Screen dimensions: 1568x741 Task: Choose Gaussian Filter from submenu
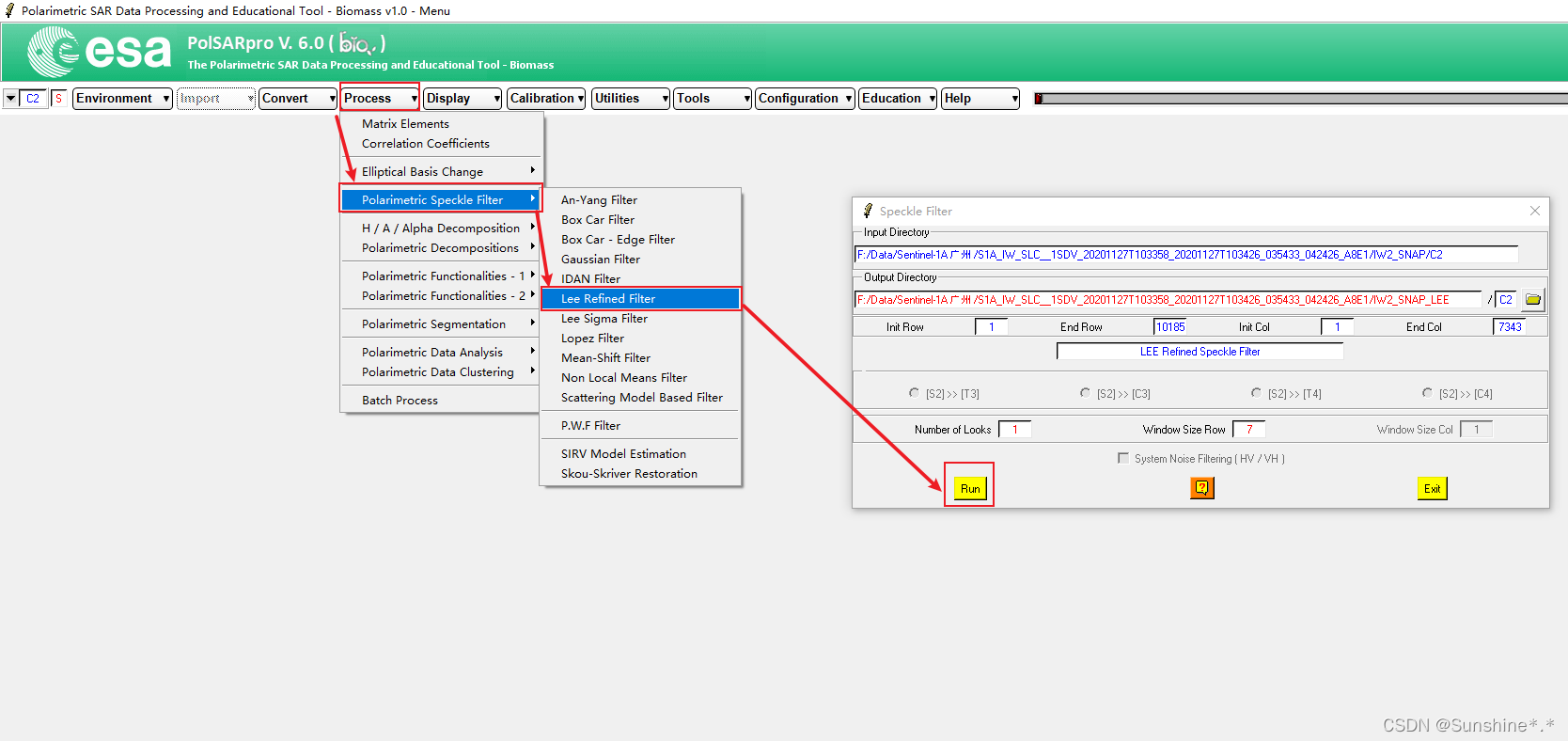point(640,259)
